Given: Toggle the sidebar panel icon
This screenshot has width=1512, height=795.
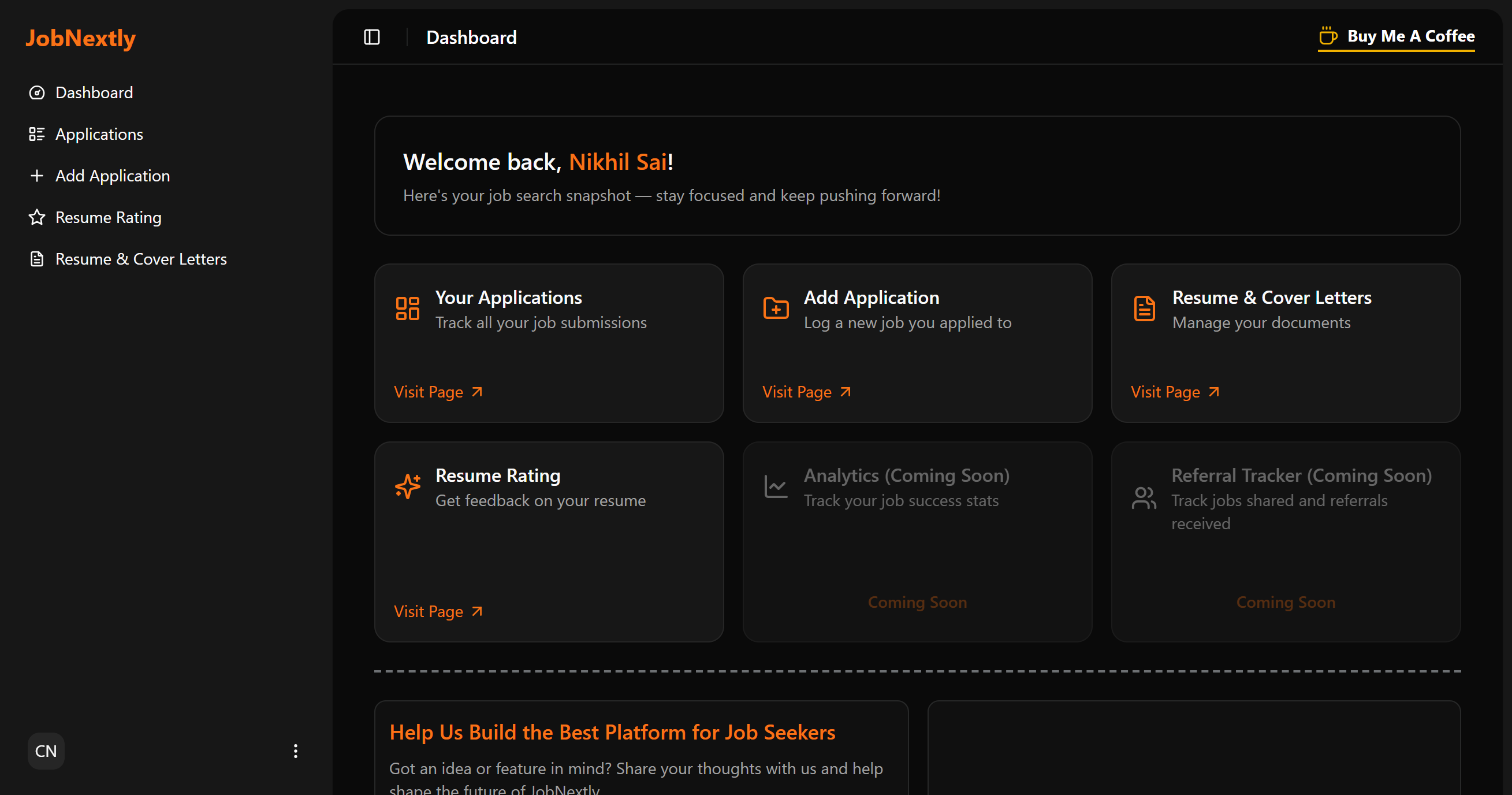Looking at the screenshot, I should pyautogui.click(x=372, y=38).
